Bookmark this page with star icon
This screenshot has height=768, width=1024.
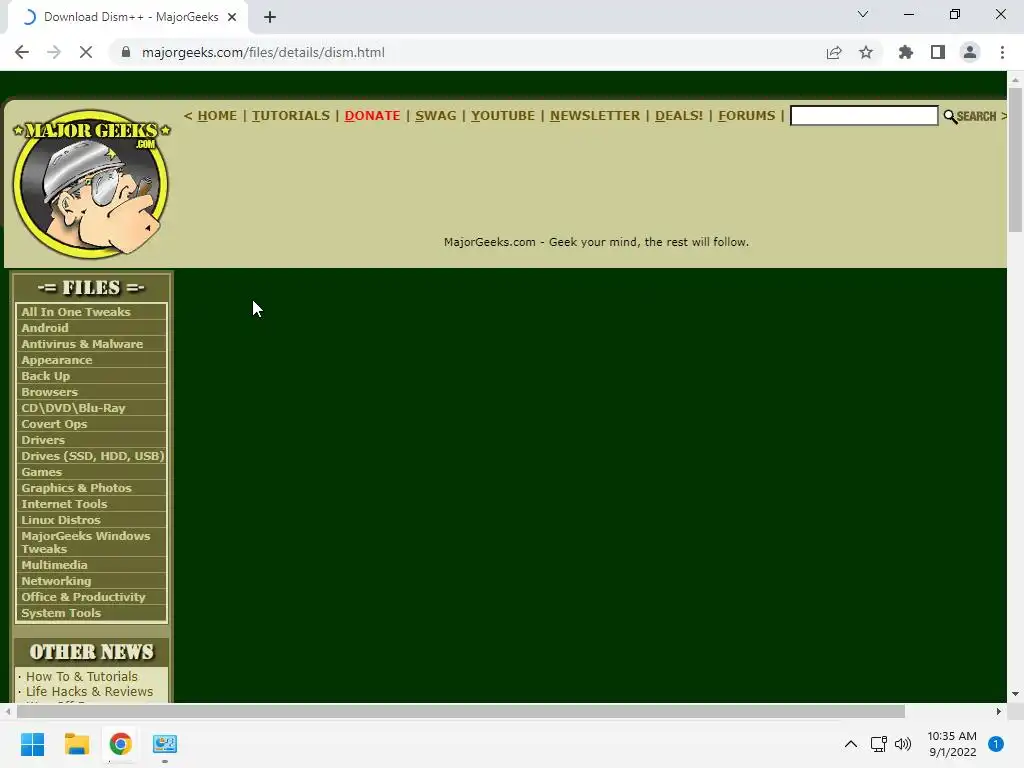pos(866,52)
